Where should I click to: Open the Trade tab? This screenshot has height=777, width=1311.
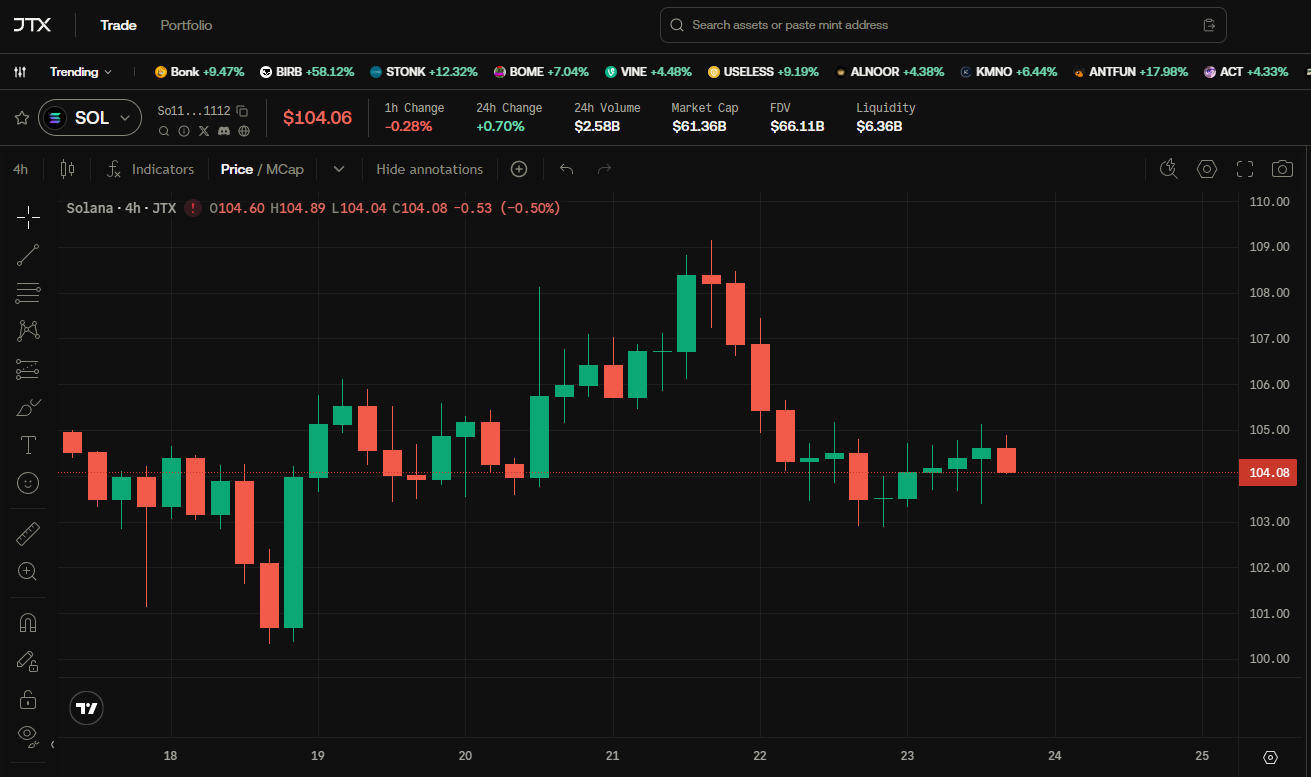(x=118, y=25)
